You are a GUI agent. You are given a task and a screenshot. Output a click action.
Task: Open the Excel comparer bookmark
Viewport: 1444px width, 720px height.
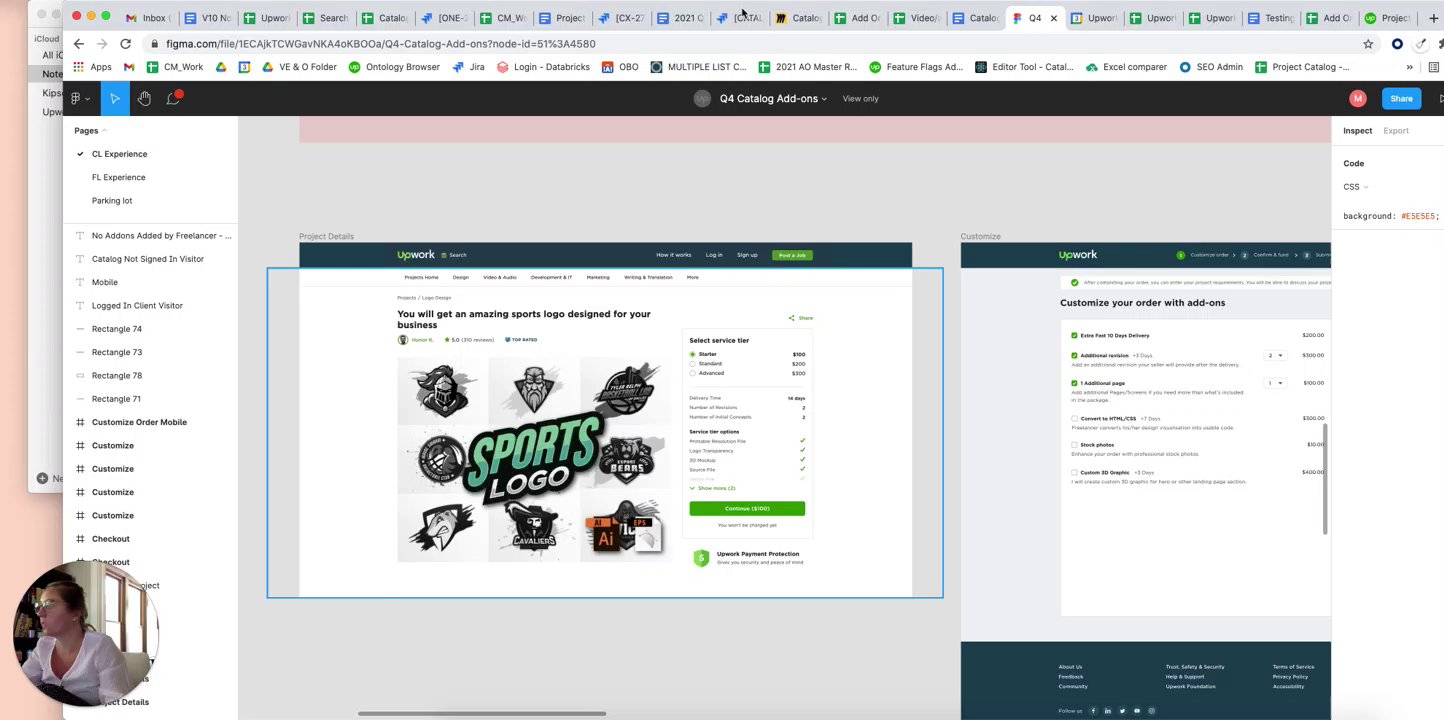tap(1126, 67)
